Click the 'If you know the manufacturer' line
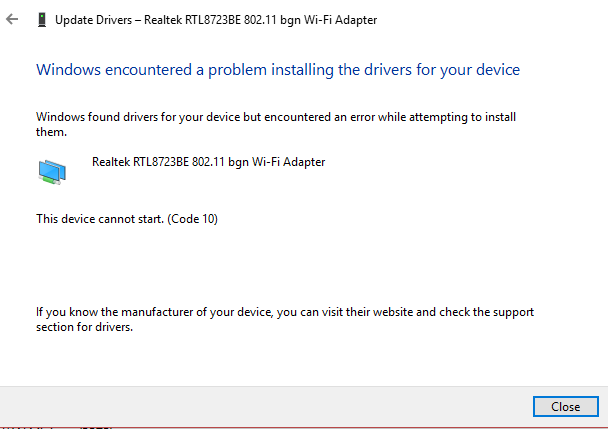608x429 pixels. (x=284, y=312)
